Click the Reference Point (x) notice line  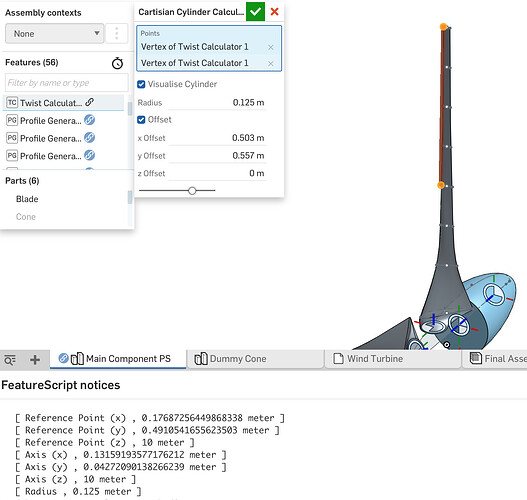point(150,418)
